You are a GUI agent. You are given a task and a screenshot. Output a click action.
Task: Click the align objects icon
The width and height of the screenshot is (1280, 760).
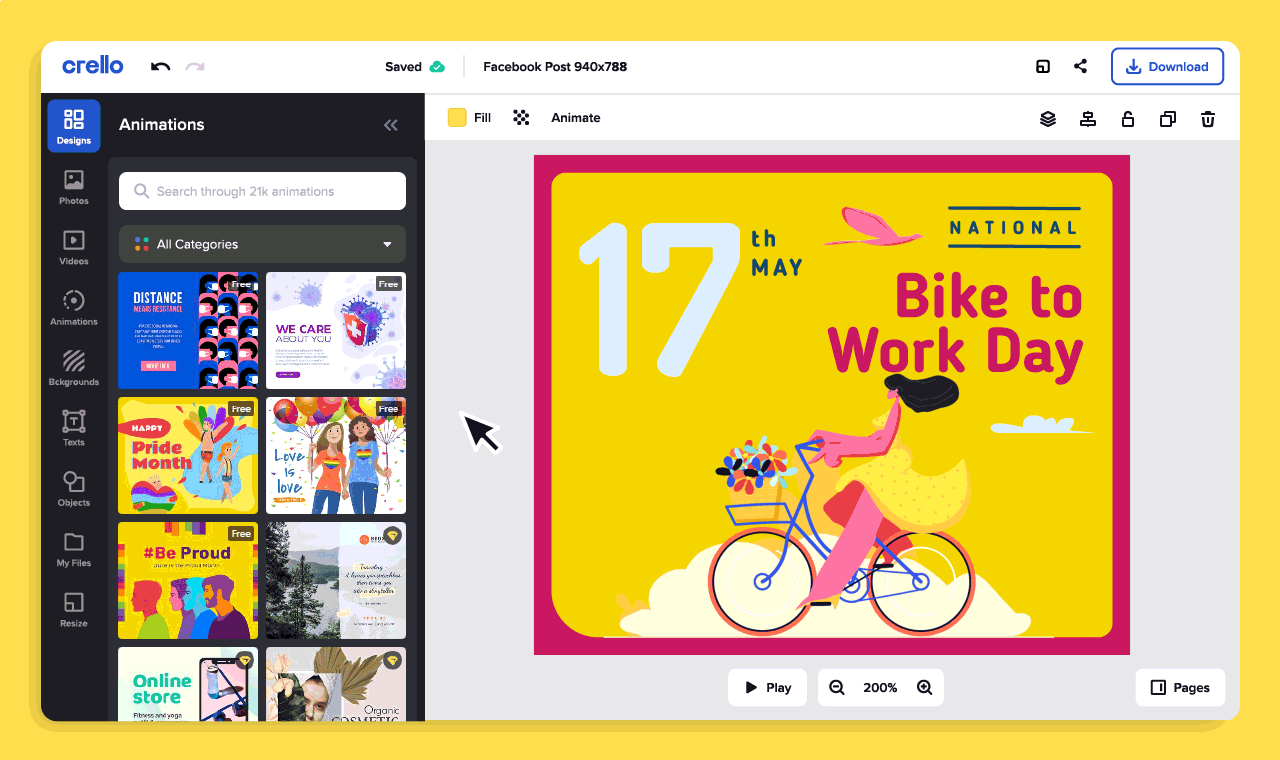1088,119
